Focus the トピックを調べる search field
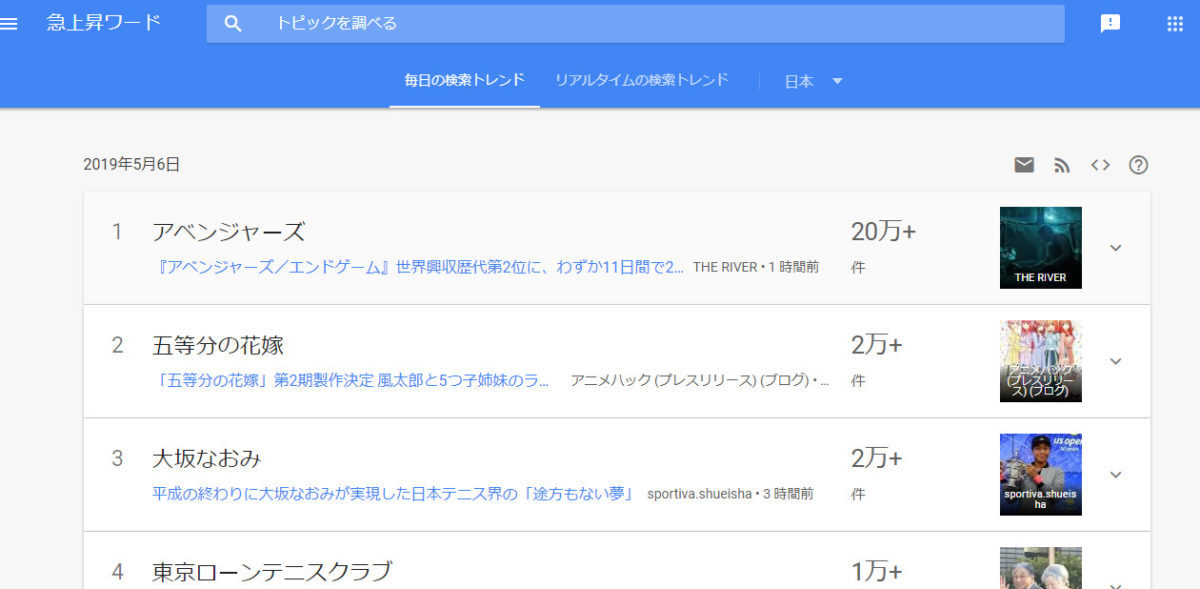This screenshot has height=589, width=1200. [635, 23]
